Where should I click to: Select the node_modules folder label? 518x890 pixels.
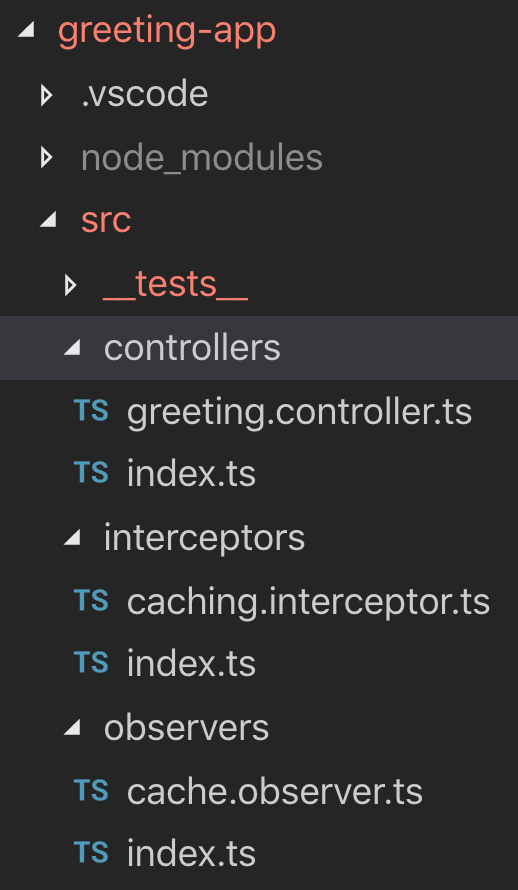pyautogui.click(x=202, y=158)
